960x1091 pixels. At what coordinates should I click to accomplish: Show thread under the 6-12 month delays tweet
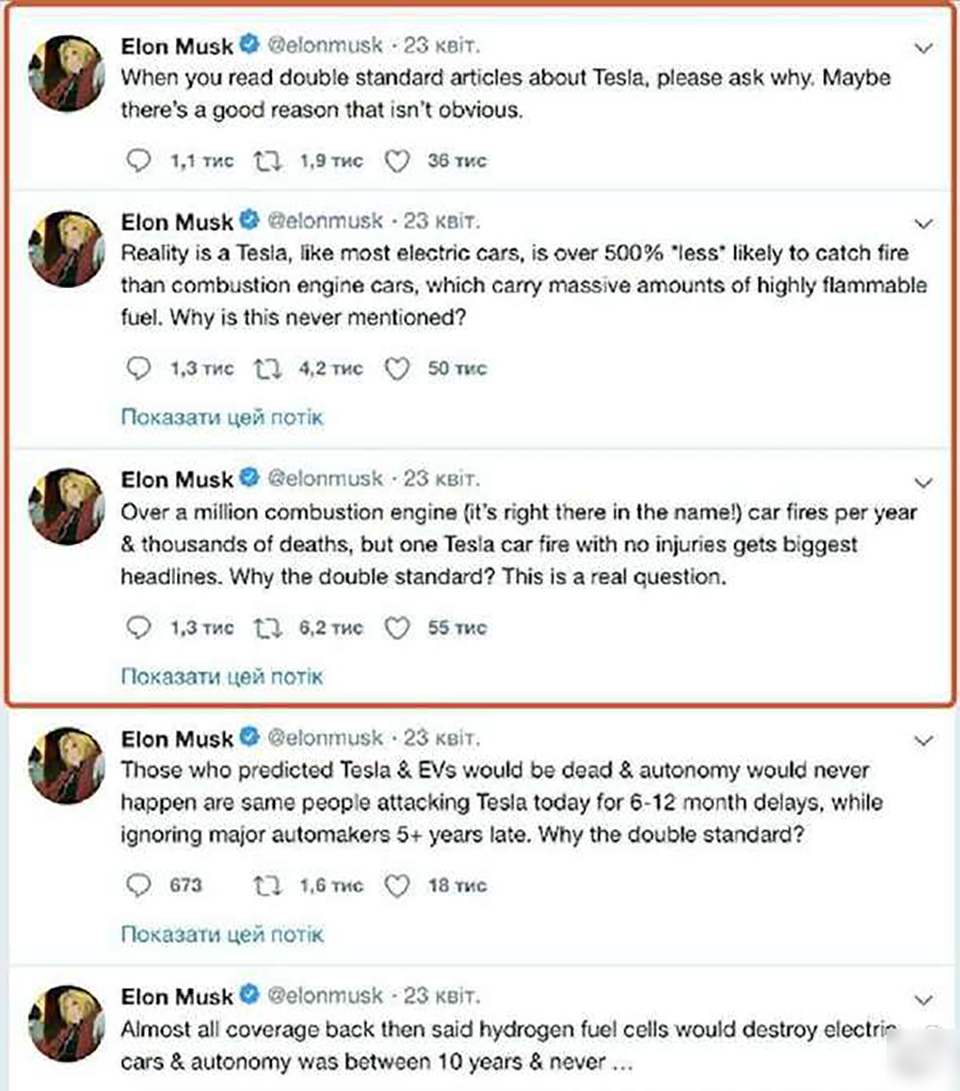point(222,934)
